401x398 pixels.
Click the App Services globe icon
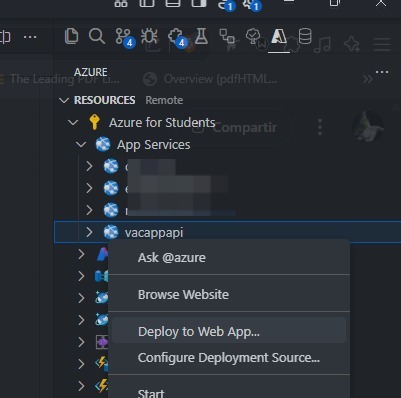click(103, 144)
